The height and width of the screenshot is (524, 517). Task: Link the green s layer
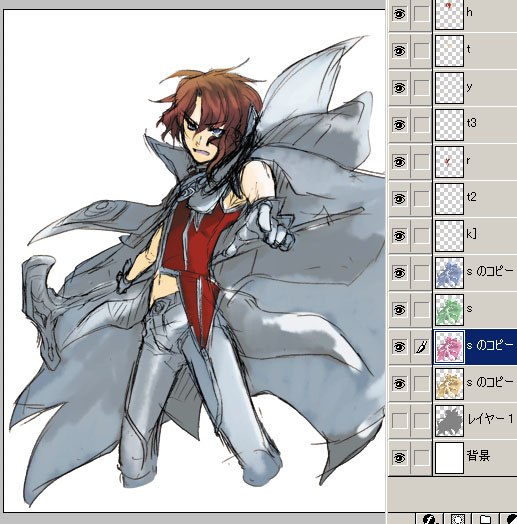point(421,310)
